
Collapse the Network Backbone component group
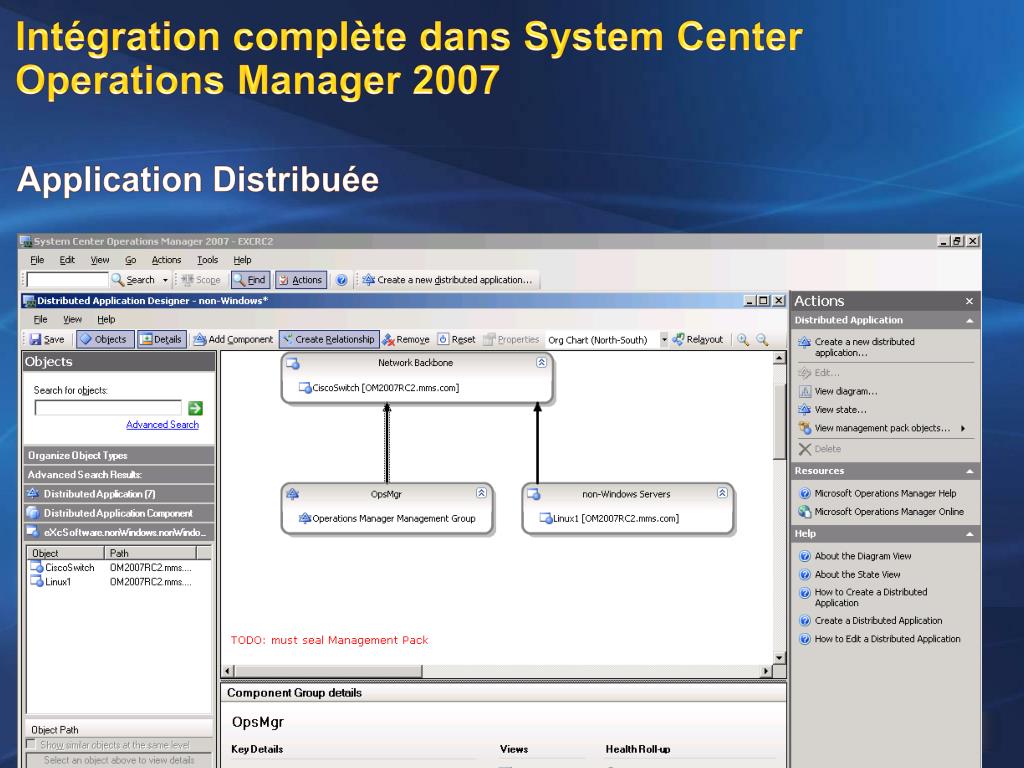pyautogui.click(x=541, y=362)
